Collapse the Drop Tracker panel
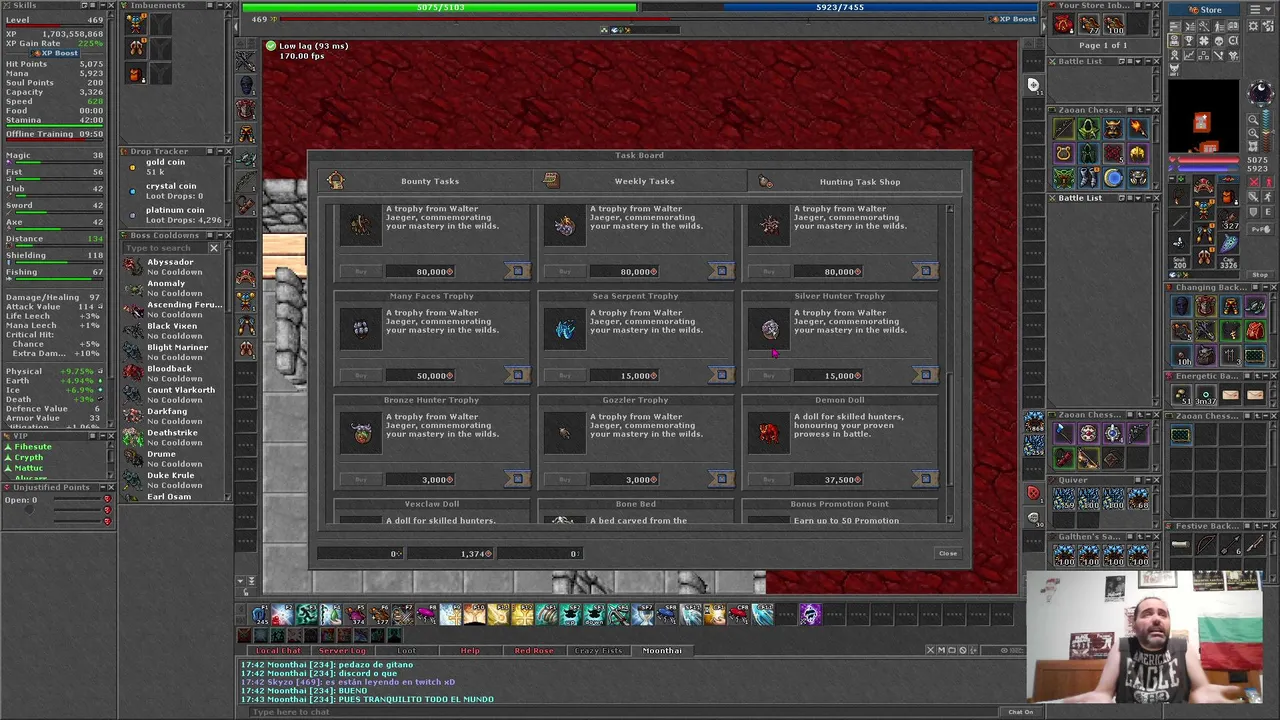Viewport: 1280px width, 720px height. point(219,151)
